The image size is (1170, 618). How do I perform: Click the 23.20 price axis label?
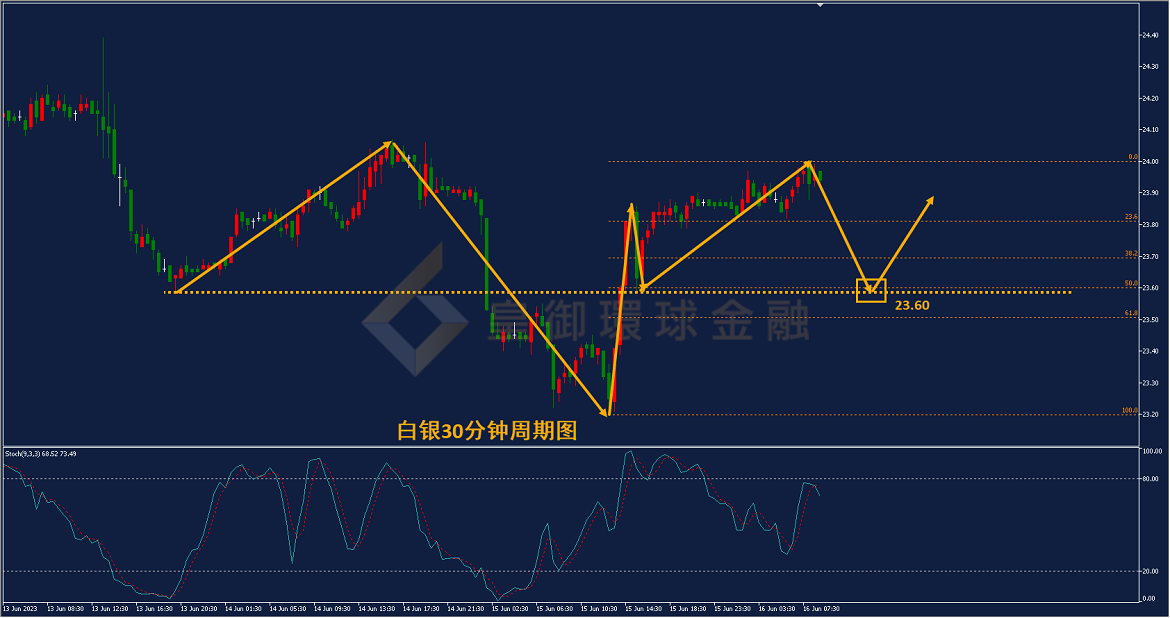[x=1150, y=414]
